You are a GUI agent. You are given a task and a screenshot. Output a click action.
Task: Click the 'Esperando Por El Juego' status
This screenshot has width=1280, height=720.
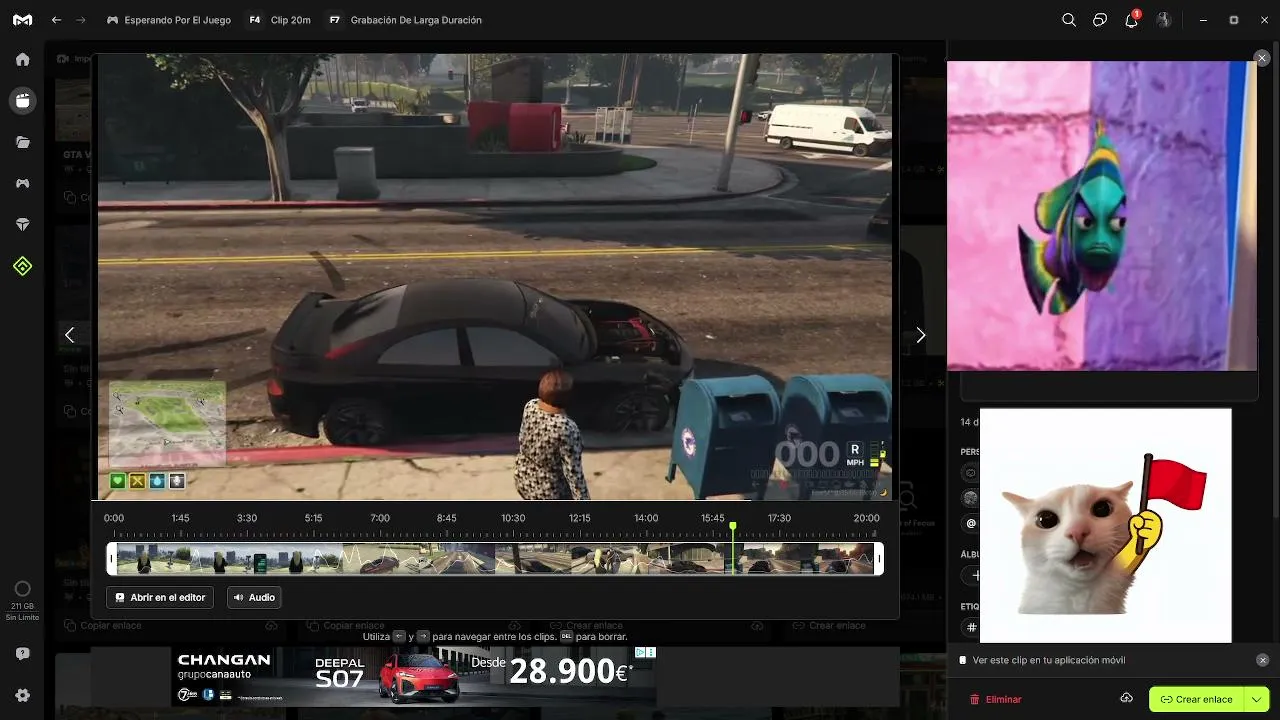point(169,20)
